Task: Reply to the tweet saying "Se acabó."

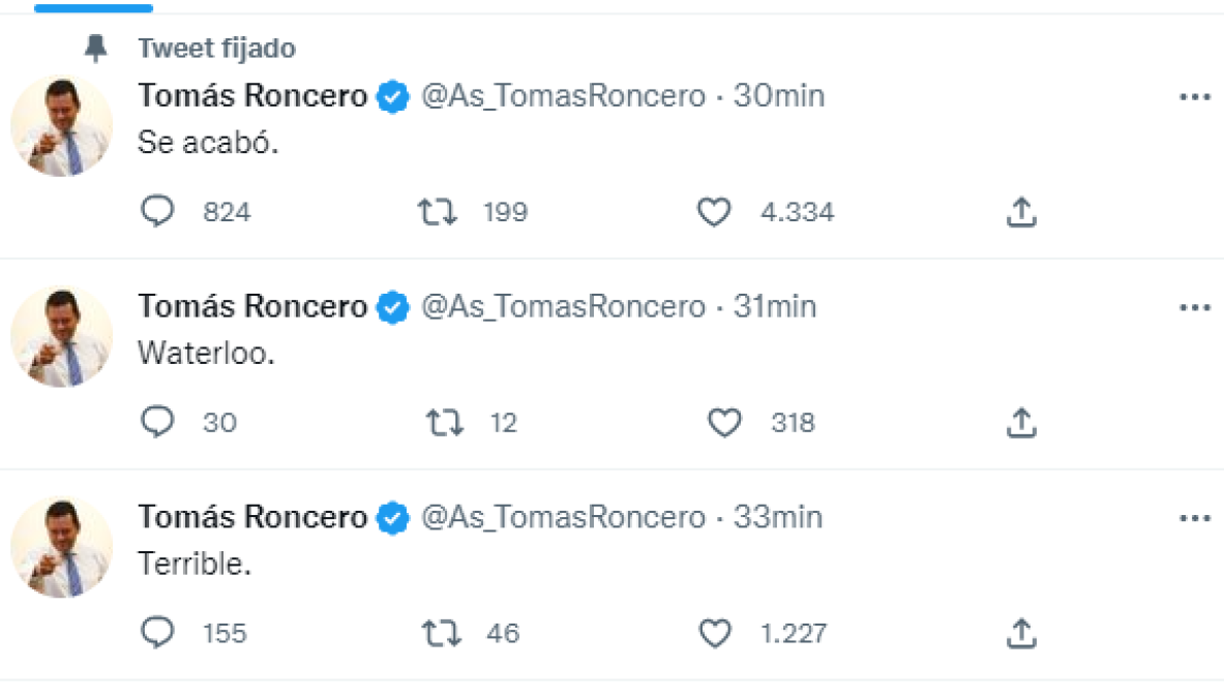Action: tap(158, 211)
